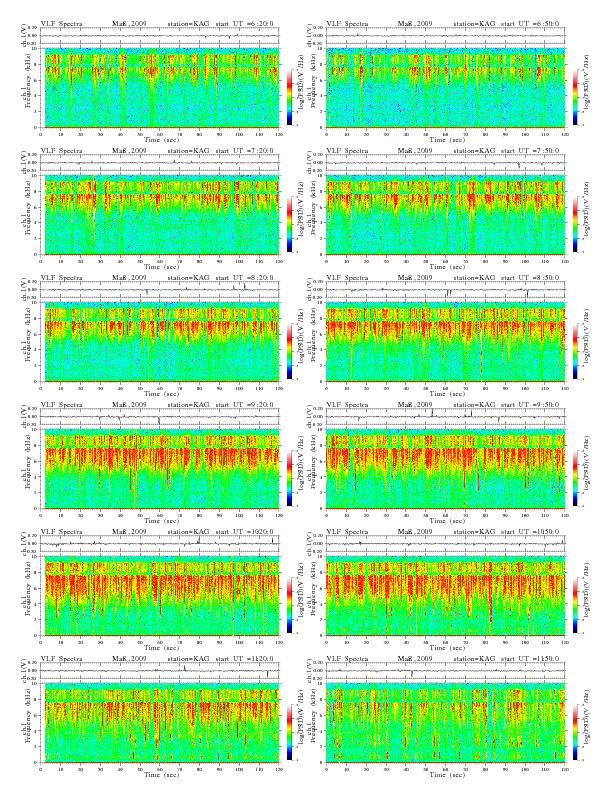Click 'Mar8, 2009' date in the 9:20:0 panel
The image size is (612, 792).
tap(129, 405)
